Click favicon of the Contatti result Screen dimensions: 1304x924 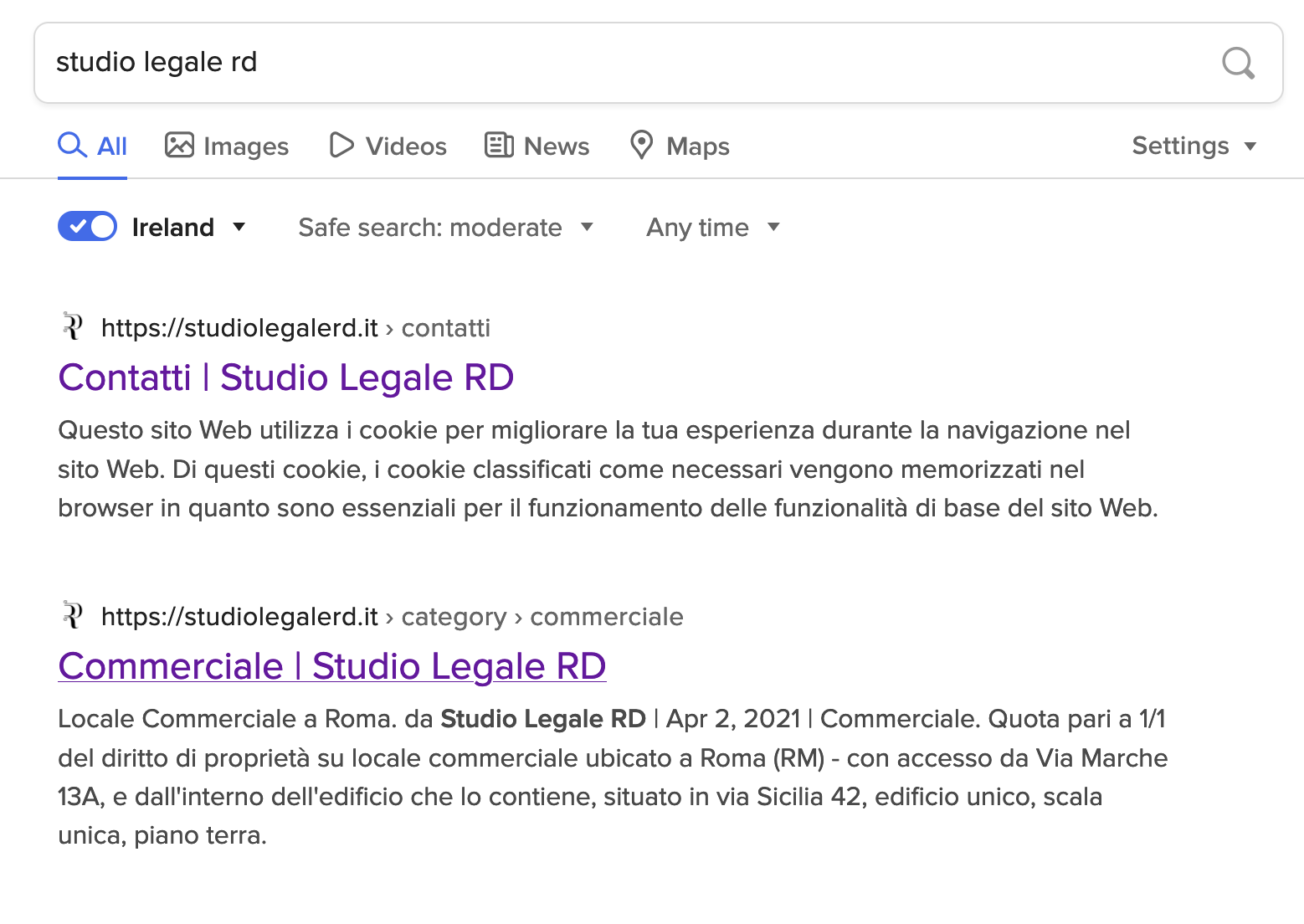click(x=73, y=326)
